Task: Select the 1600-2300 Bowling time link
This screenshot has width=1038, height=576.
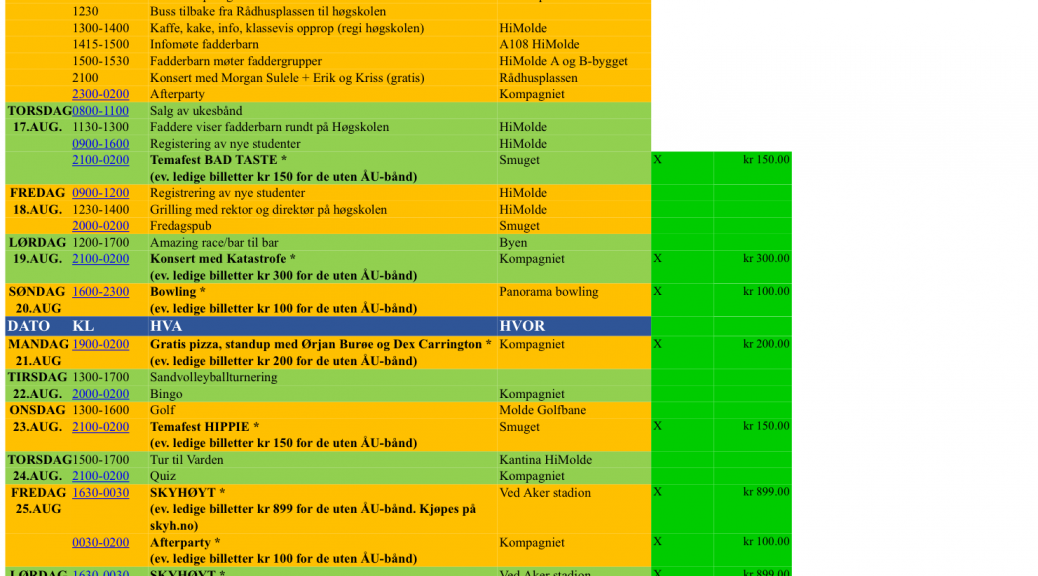Action: (x=100, y=292)
